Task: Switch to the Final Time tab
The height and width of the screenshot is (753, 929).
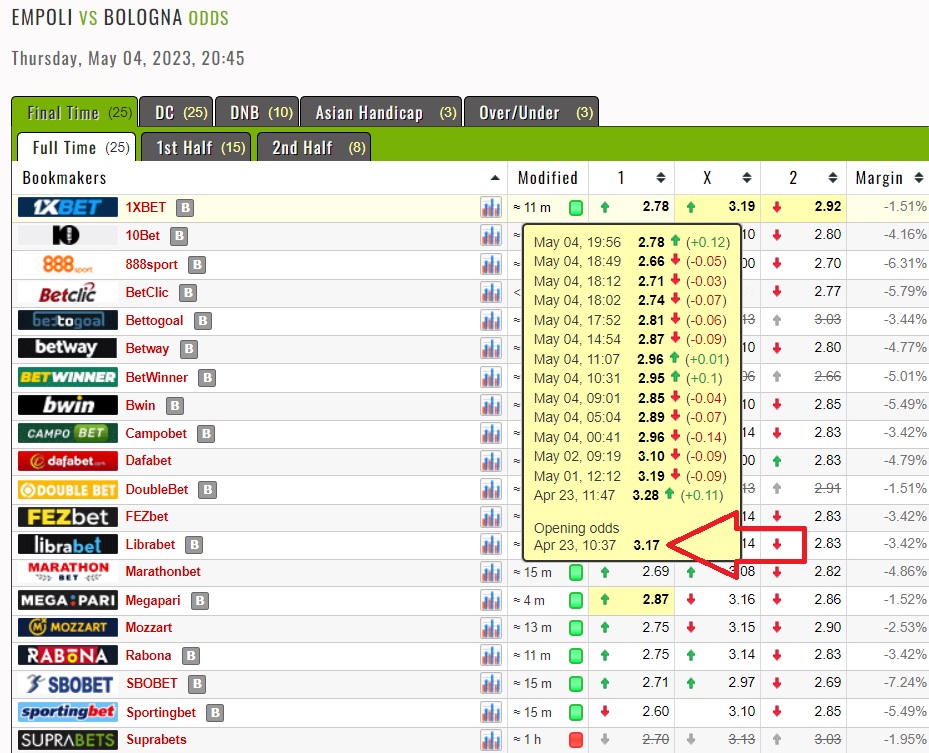Action: (75, 113)
